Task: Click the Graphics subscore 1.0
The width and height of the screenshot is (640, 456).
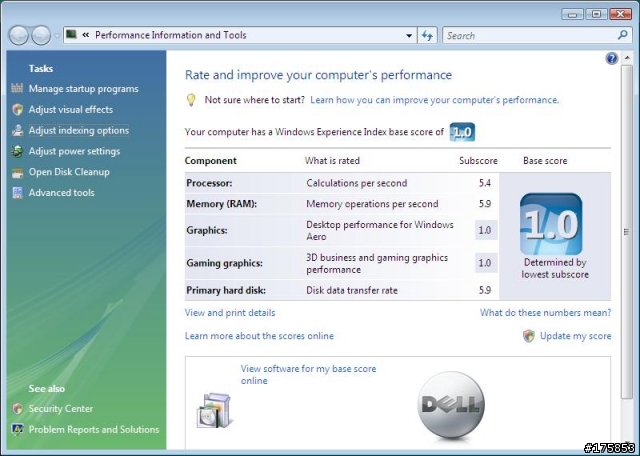Action: tap(485, 230)
